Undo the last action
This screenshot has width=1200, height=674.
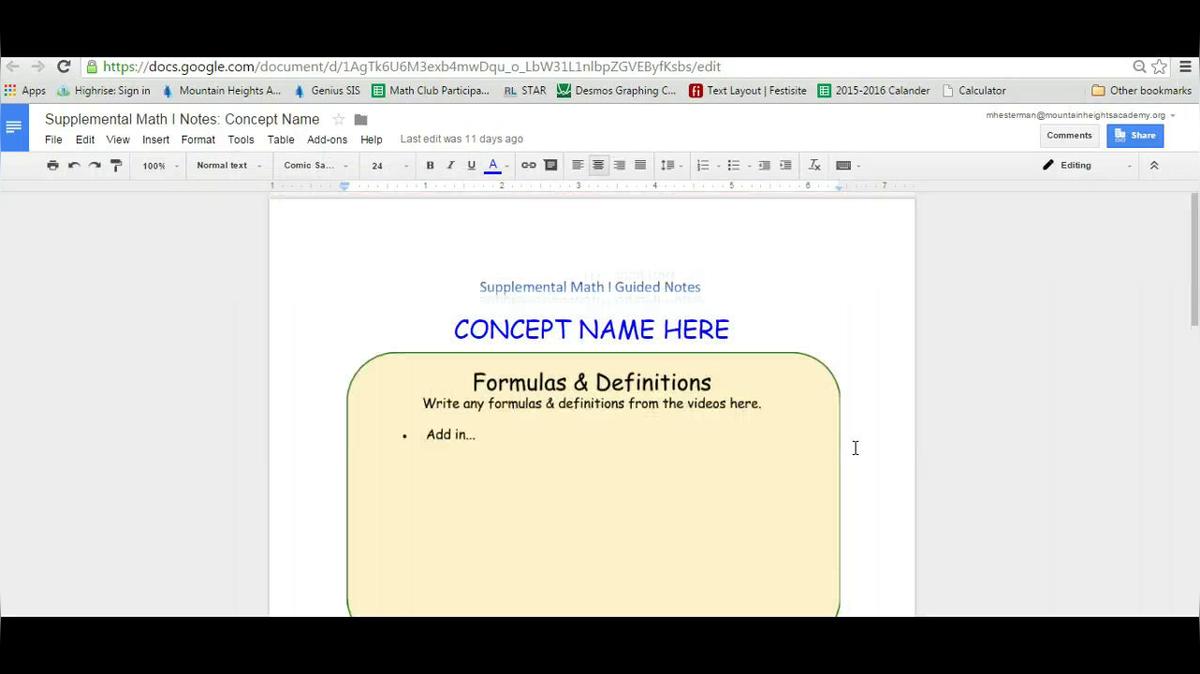coord(74,165)
